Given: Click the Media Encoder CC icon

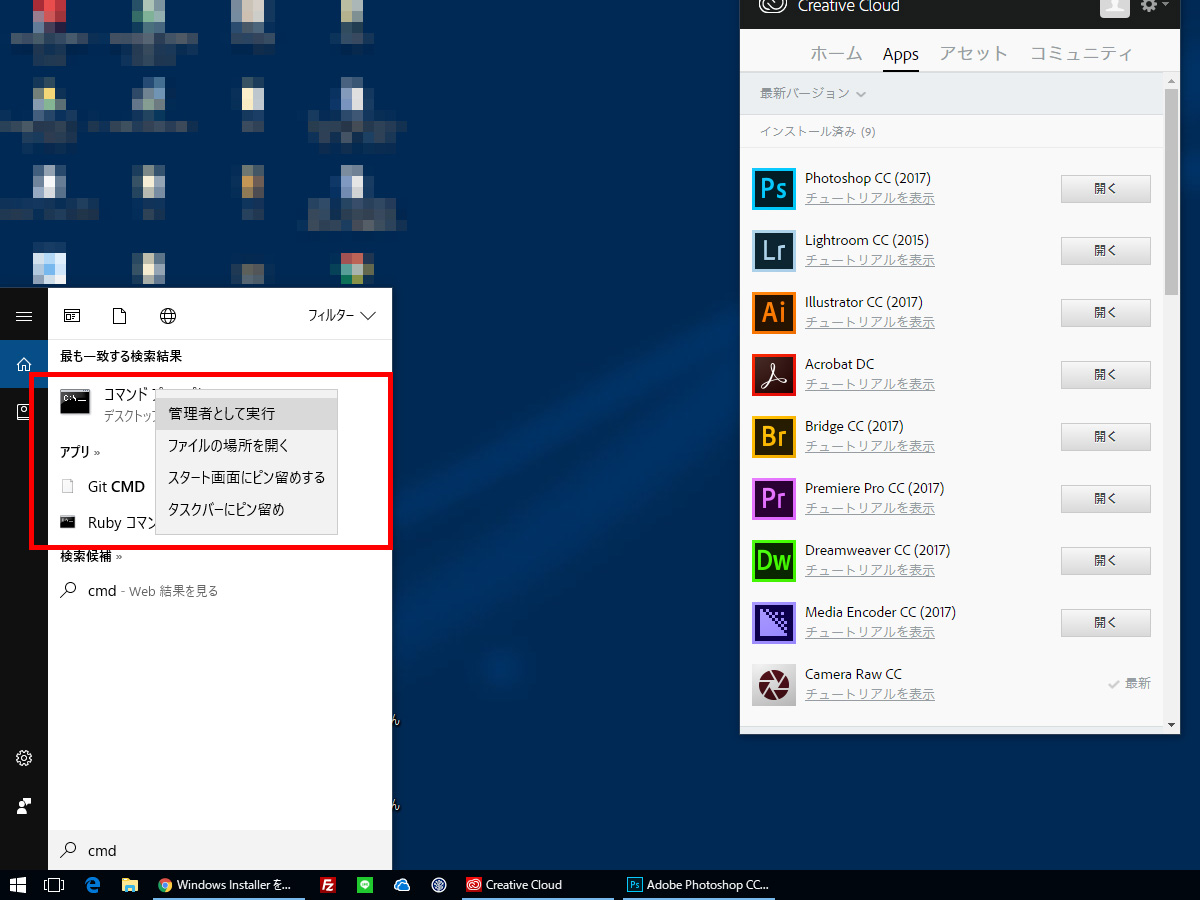Looking at the screenshot, I should click(773, 623).
